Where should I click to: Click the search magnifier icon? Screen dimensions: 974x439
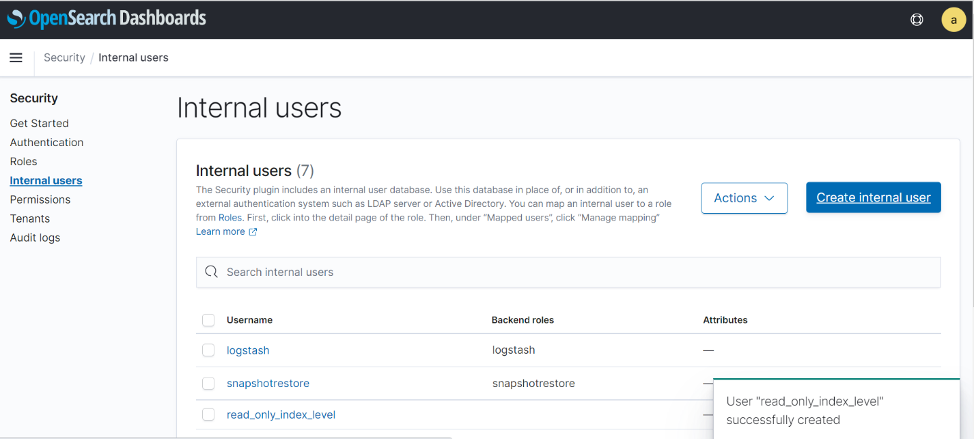pyautogui.click(x=211, y=272)
